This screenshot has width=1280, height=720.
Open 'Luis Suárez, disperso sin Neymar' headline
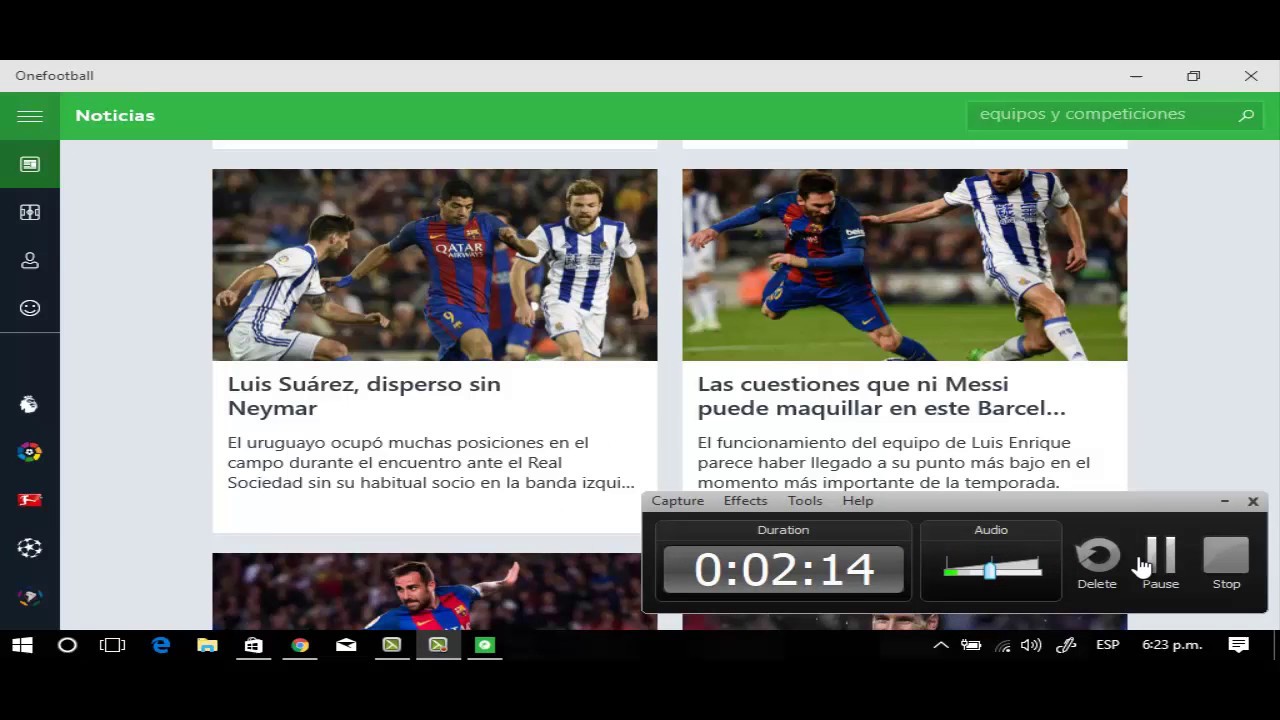(x=364, y=396)
